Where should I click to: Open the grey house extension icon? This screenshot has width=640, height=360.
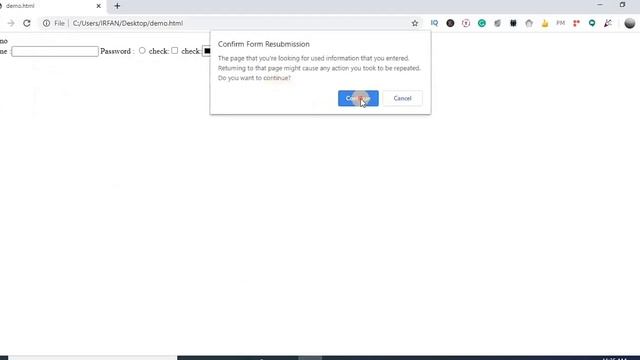[529, 23]
